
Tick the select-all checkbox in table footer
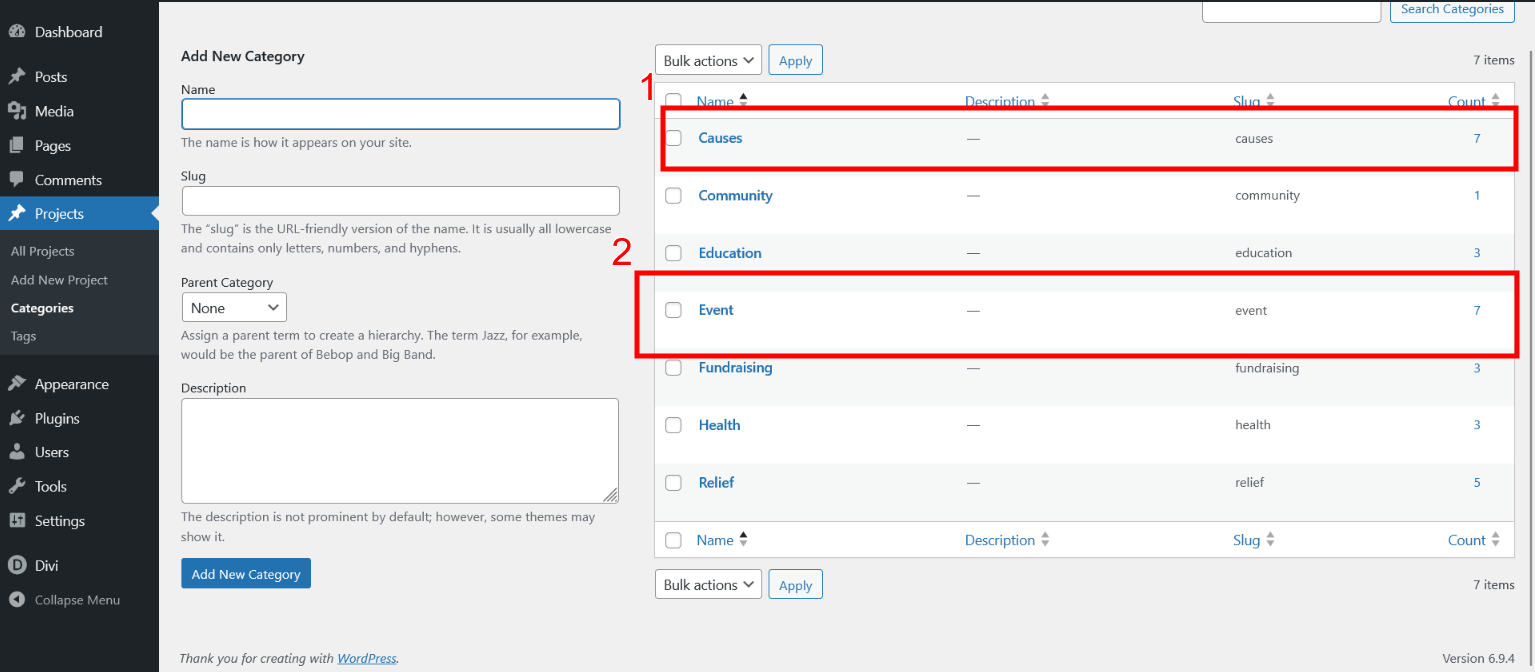pyautogui.click(x=674, y=540)
